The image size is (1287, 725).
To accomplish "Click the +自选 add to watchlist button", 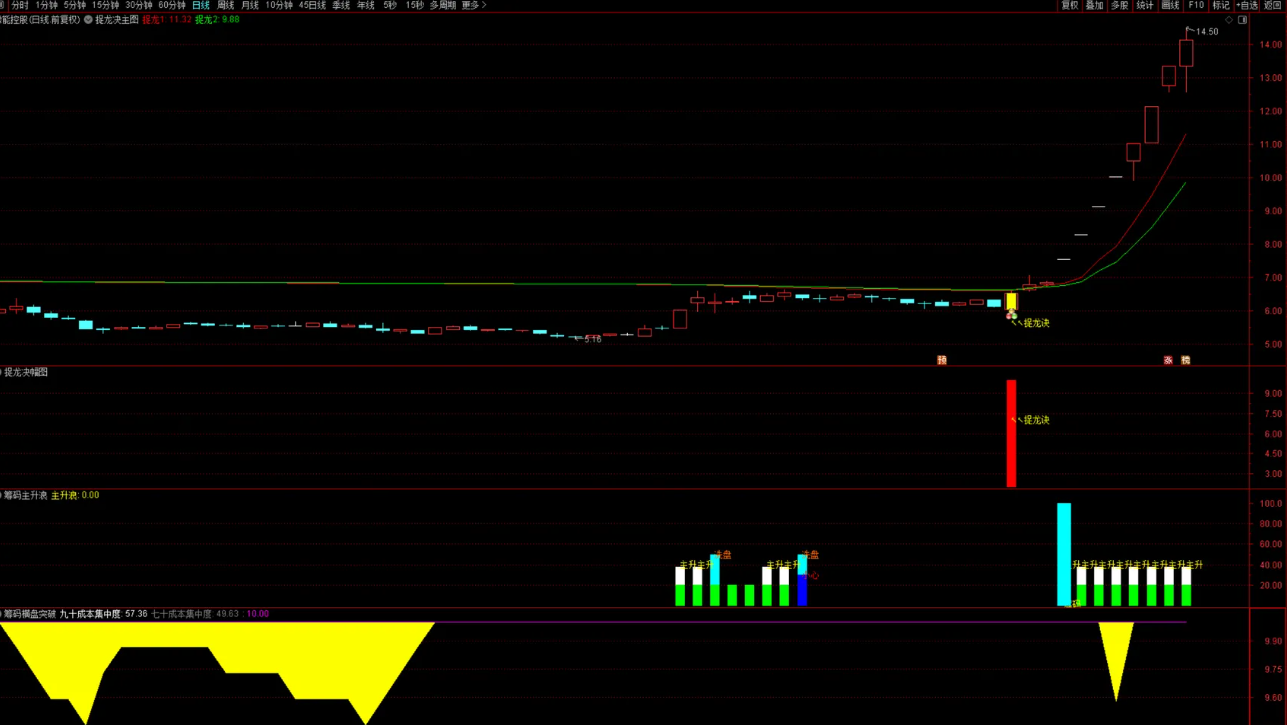I will 1246,6.
